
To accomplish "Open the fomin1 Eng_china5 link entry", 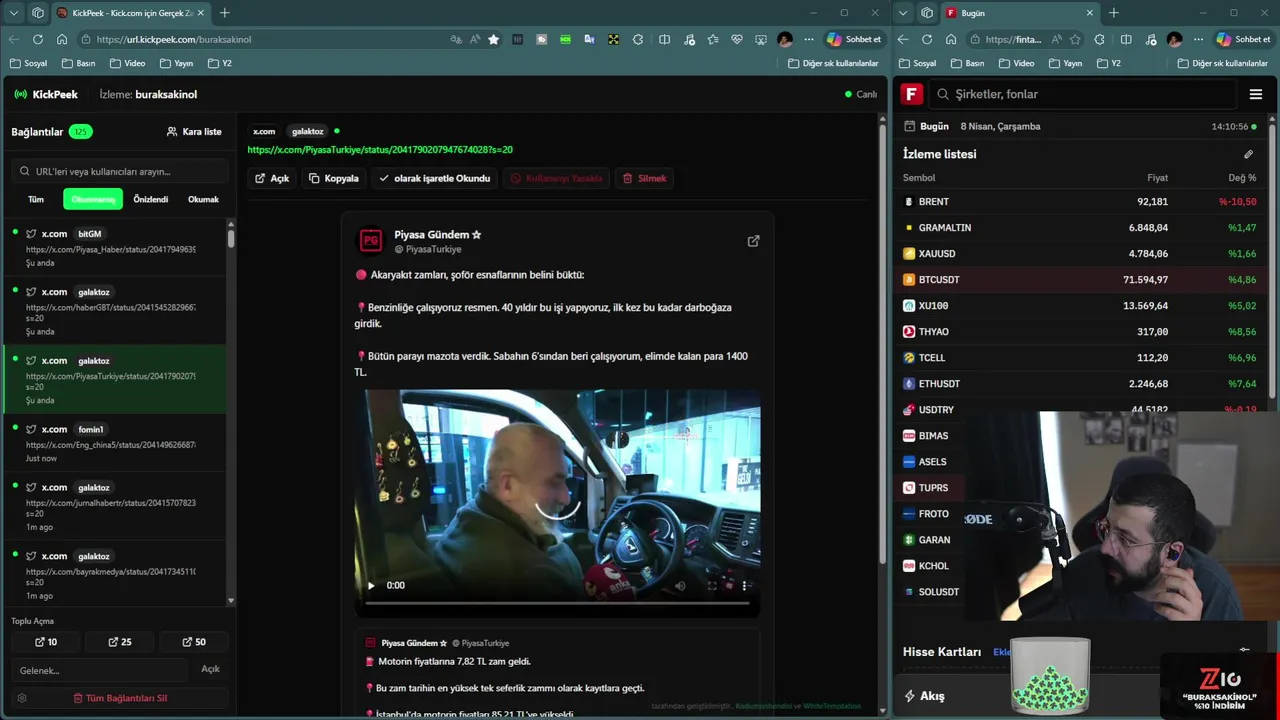I will pyautogui.click(x=115, y=443).
